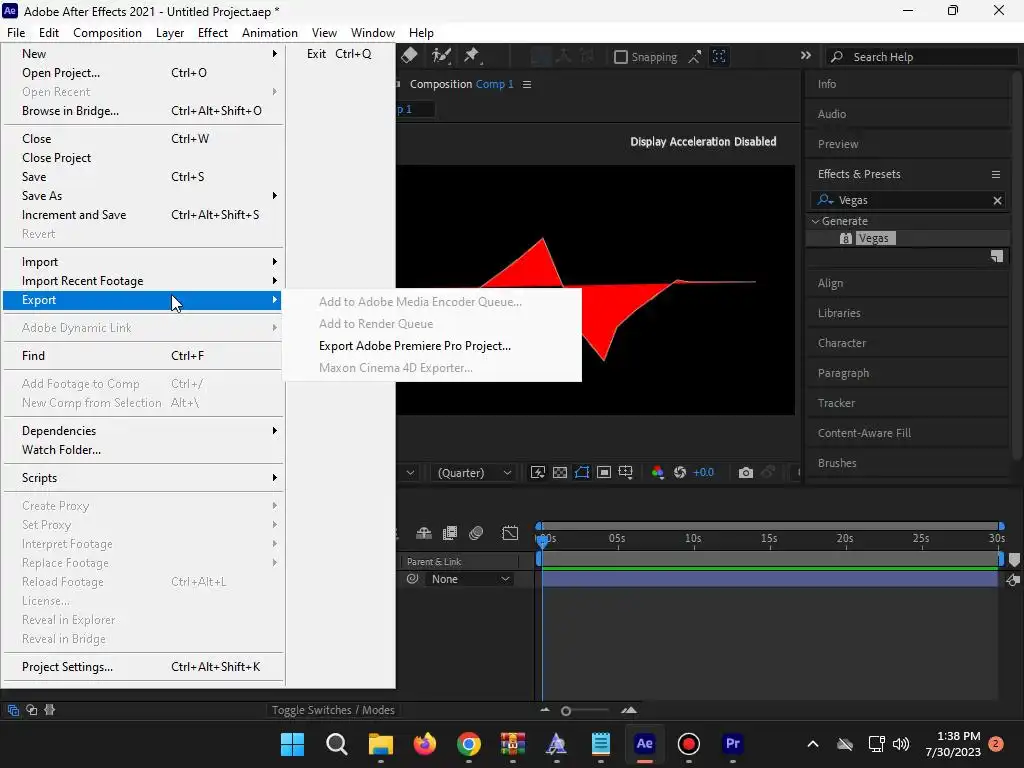
Task: Clear the Vegas search in Effects & Presets
Action: tap(997, 200)
